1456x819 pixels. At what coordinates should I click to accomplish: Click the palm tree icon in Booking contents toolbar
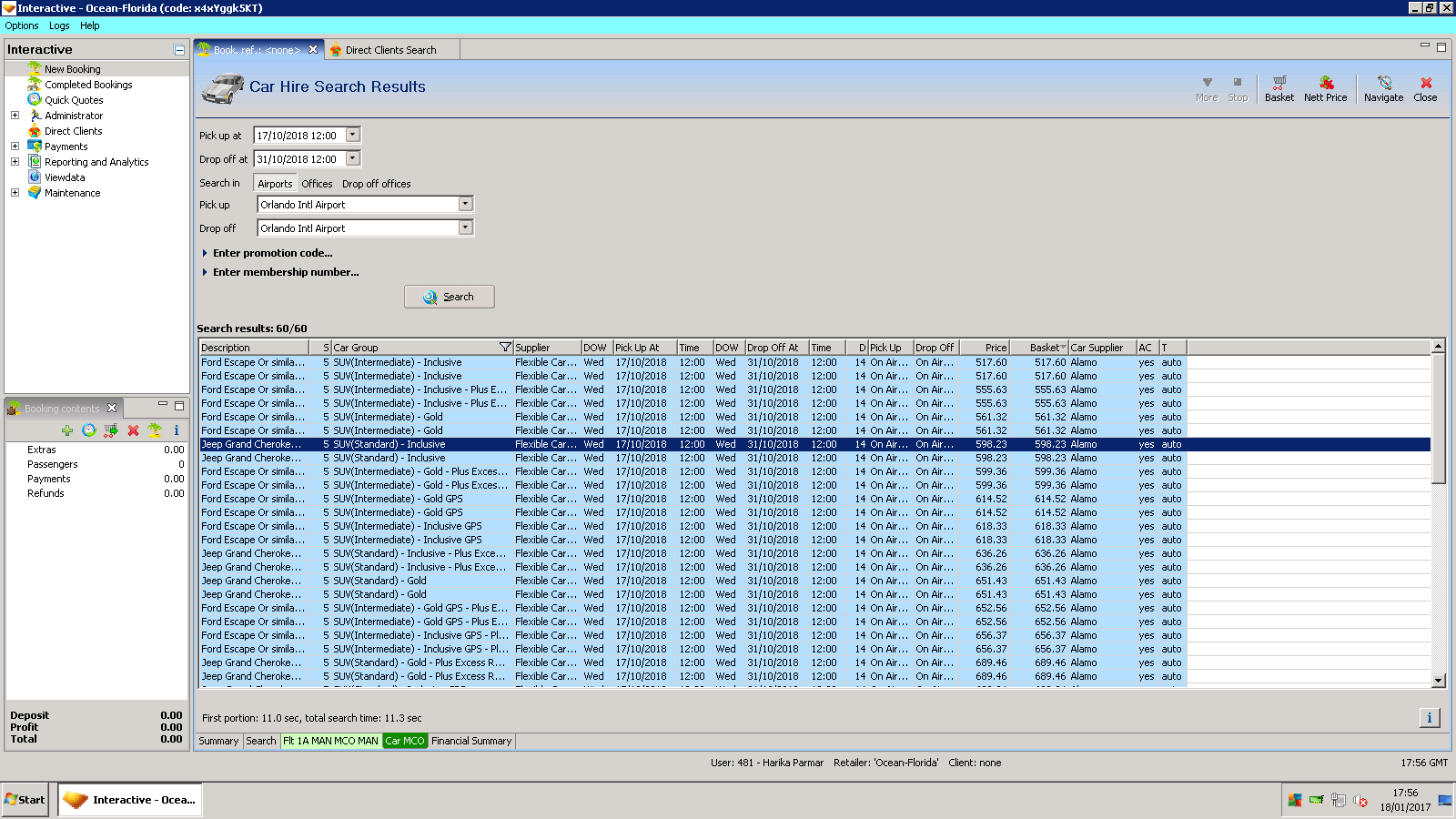(155, 430)
